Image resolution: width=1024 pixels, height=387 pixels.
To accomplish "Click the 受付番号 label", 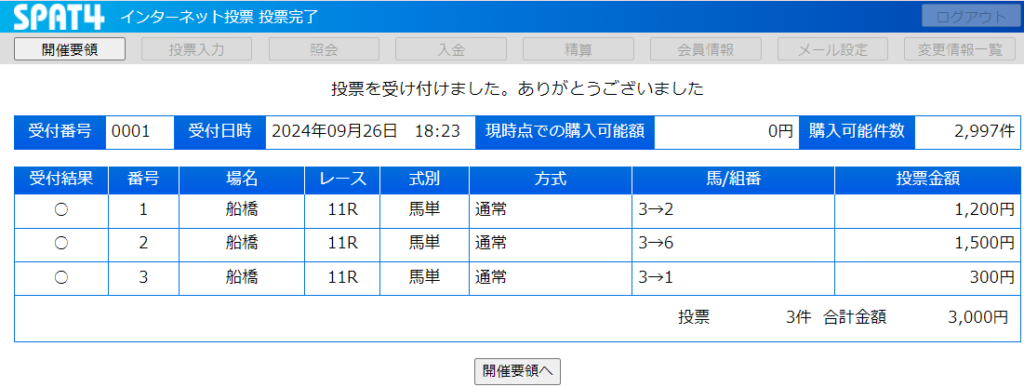I will click(x=59, y=132).
